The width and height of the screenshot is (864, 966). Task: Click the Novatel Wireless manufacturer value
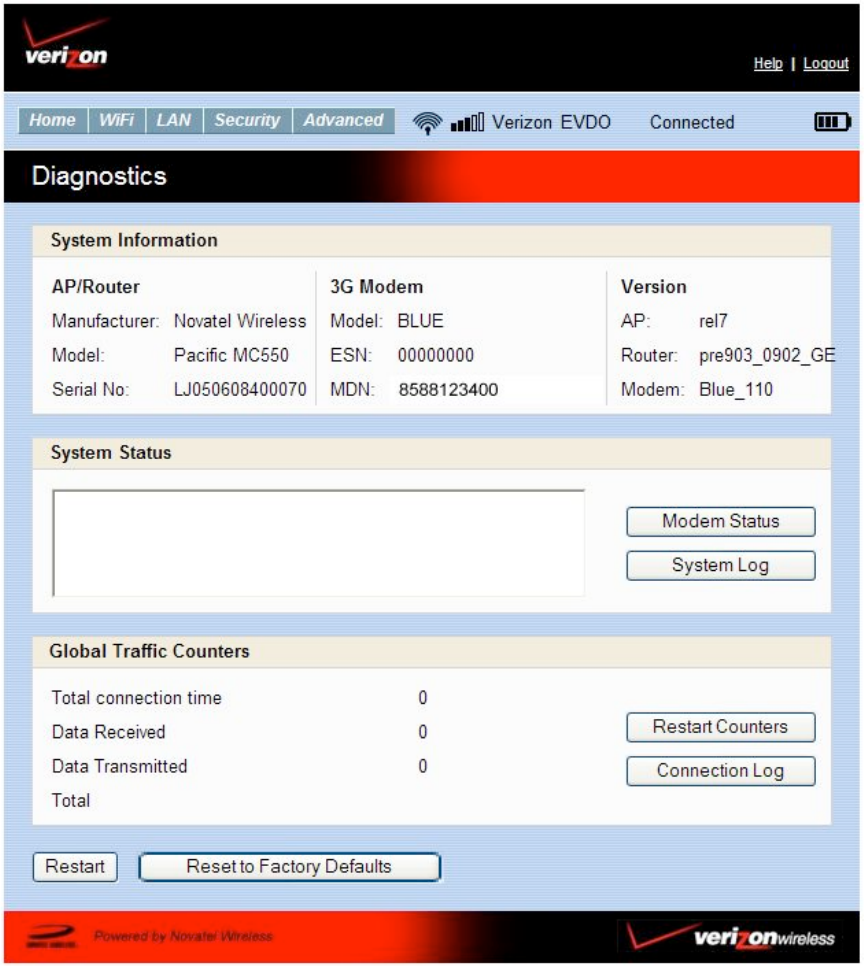click(240, 321)
